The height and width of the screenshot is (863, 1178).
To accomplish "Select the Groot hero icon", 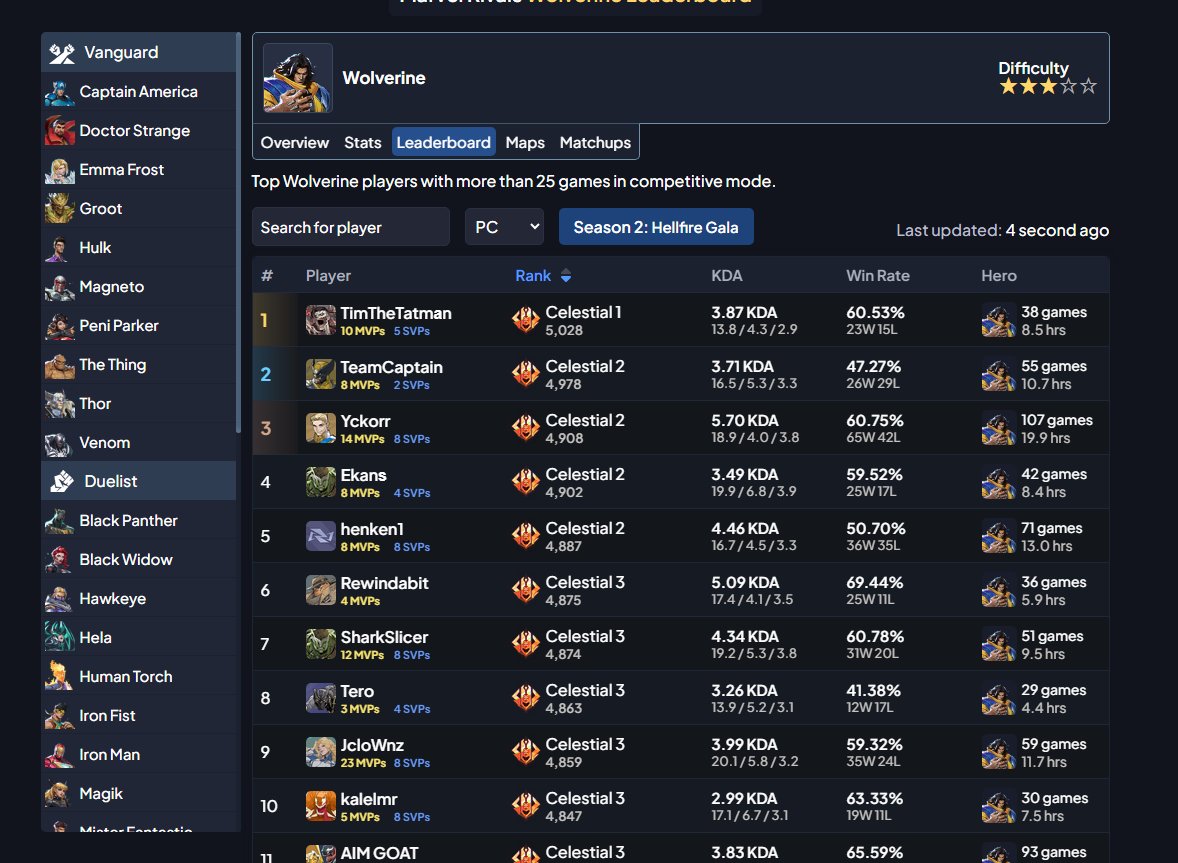I will (59, 210).
